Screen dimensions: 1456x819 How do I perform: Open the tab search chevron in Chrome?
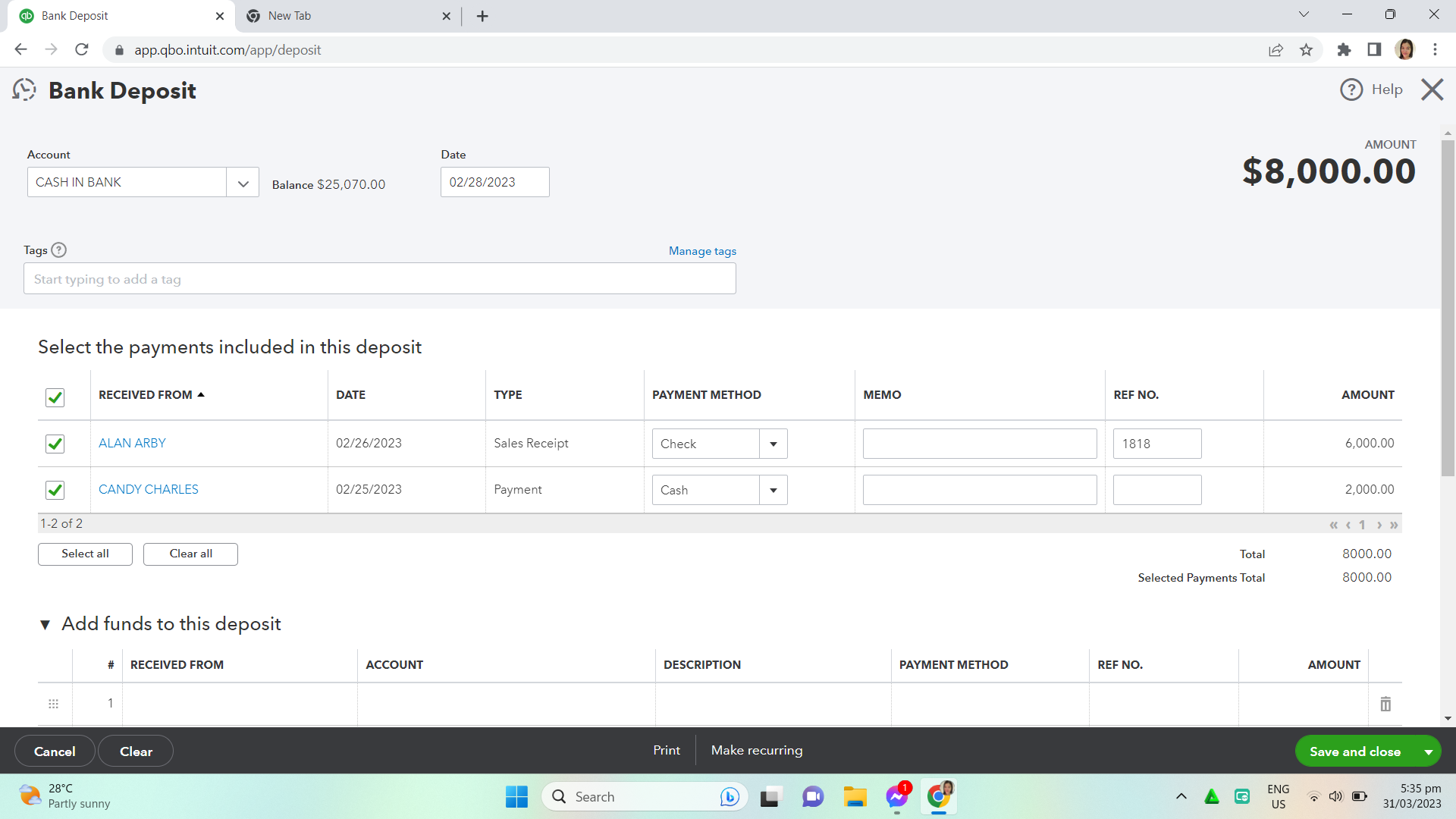pyautogui.click(x=1304, y=14)
